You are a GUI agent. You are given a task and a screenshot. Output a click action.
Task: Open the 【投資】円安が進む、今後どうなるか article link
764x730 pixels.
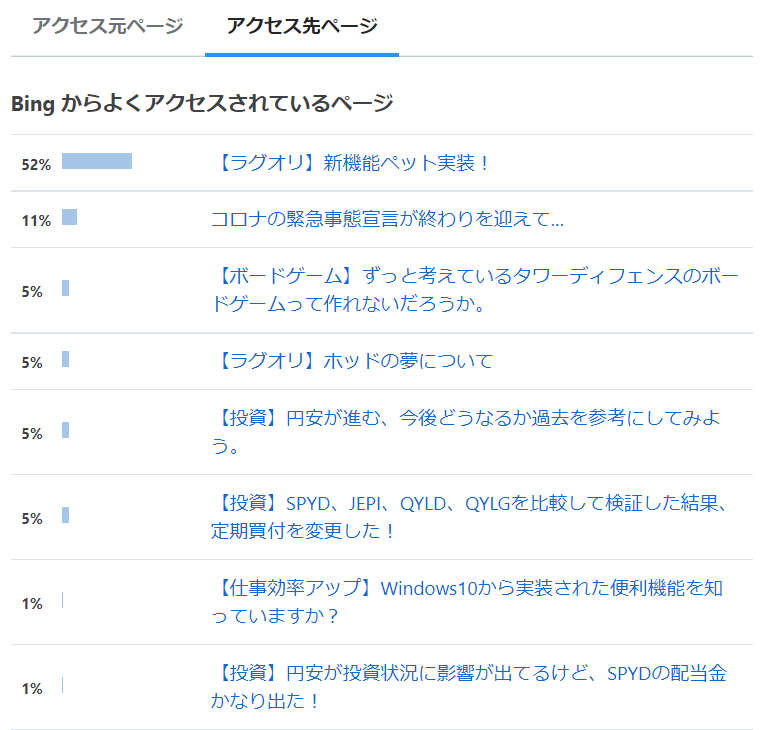pyautogui.click(x=466, y=432)
